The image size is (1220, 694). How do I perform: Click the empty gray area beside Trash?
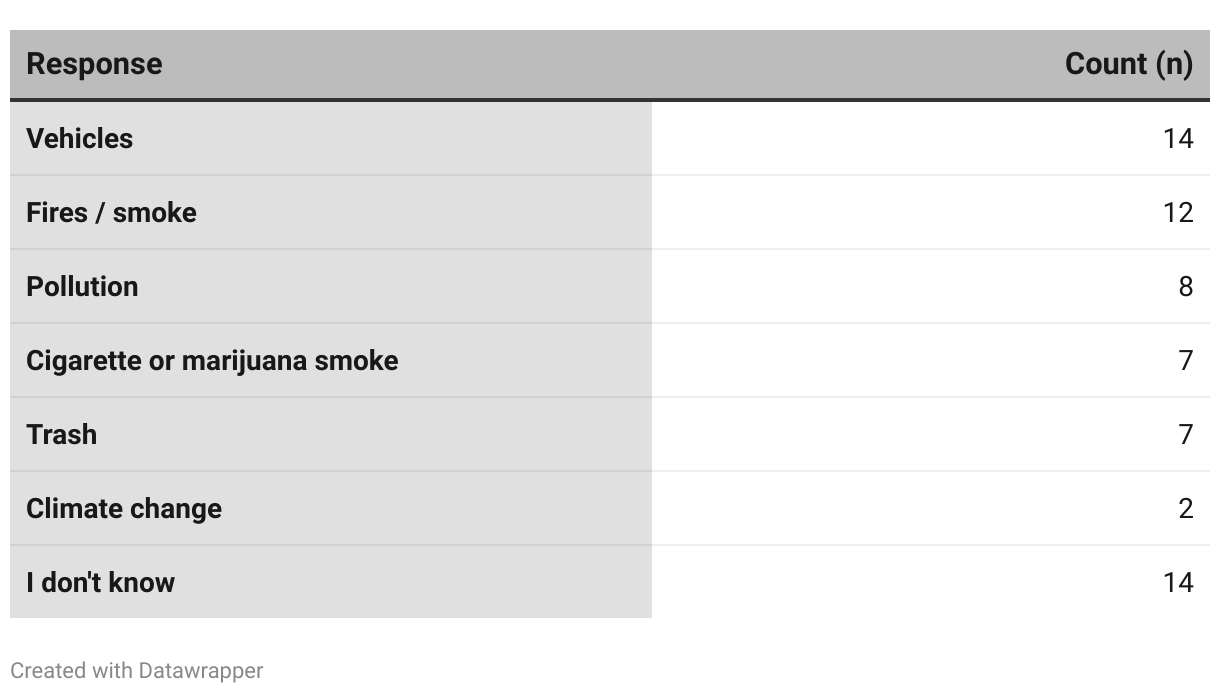(x=374, y=434)
